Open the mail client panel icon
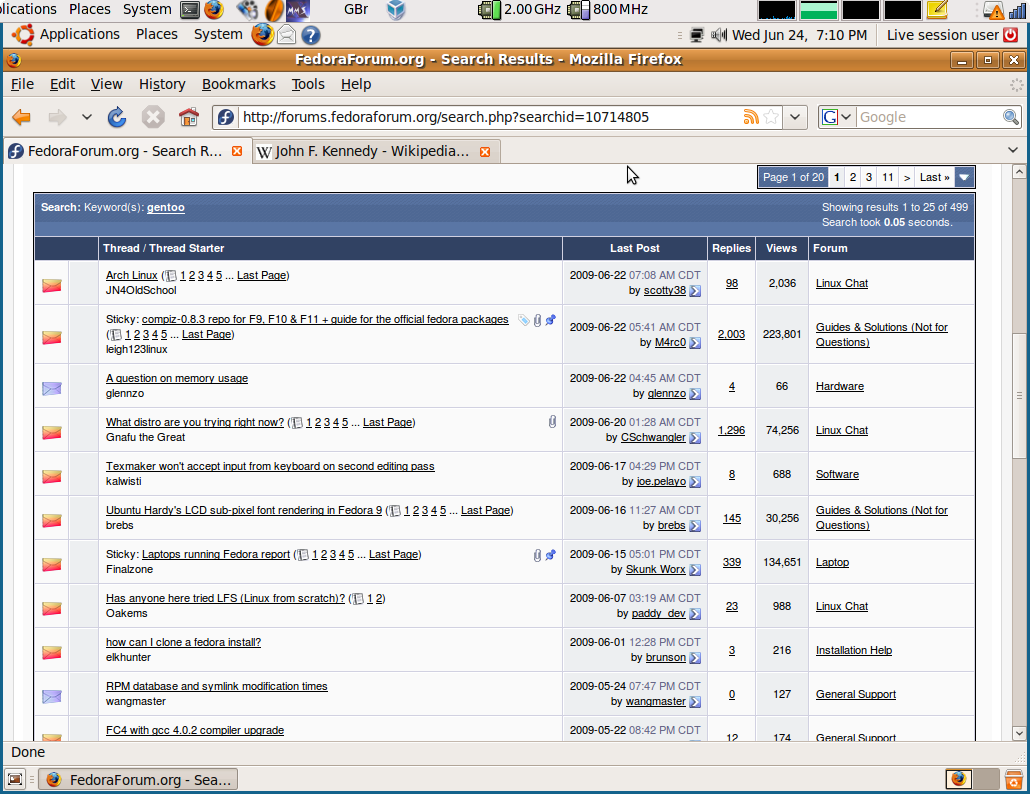Screen dimensions: 1030x794 [286, 34]
